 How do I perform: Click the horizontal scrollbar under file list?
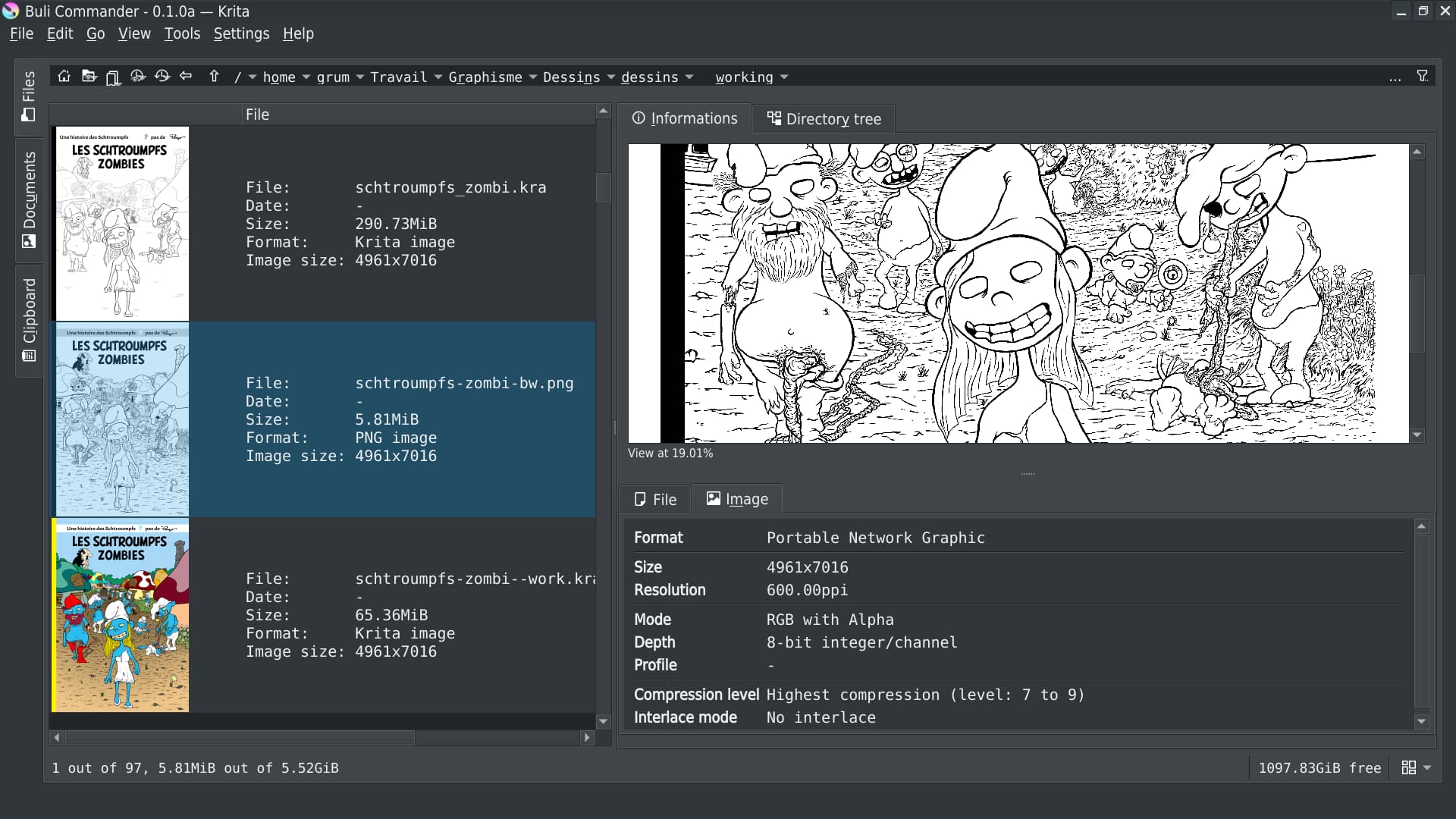(x=240, y=738)
